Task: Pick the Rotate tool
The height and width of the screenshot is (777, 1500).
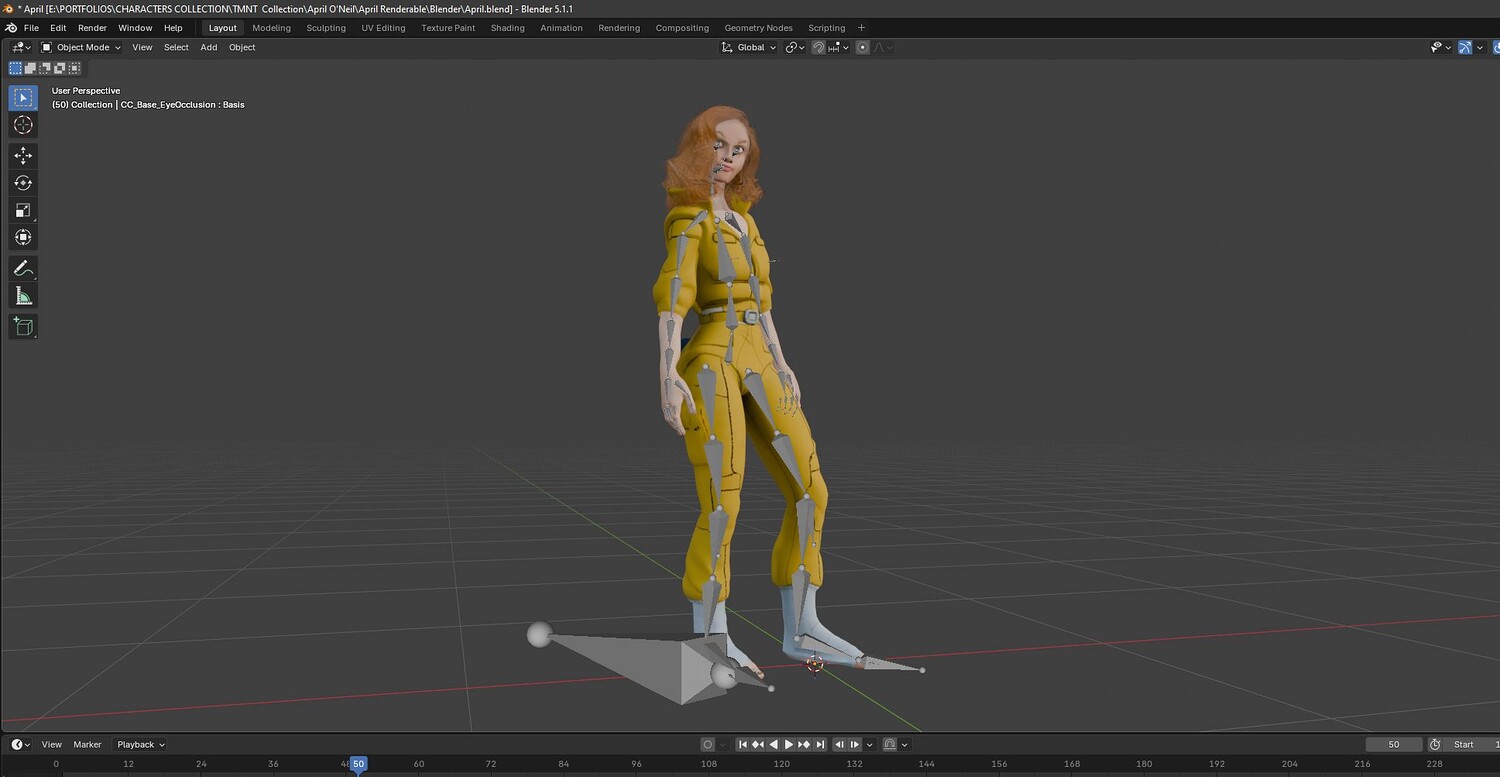Action: (x=24, y=183)
